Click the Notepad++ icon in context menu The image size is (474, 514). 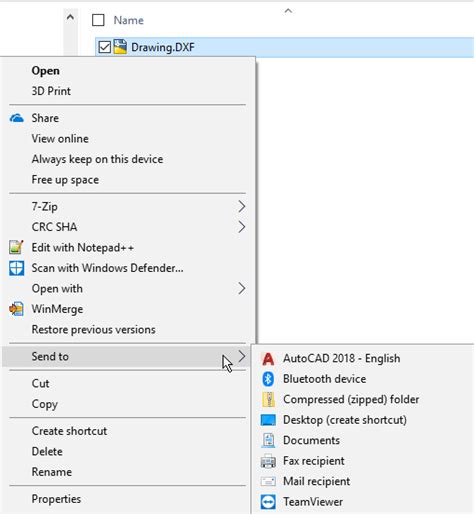(16, 247)
